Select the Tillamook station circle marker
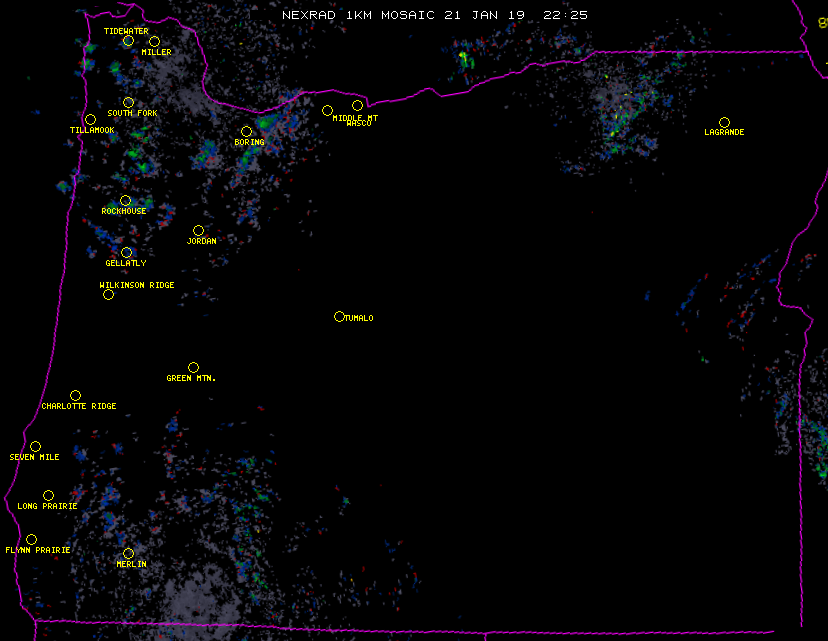Screen dimensions: 828x641 coord(90,120)
